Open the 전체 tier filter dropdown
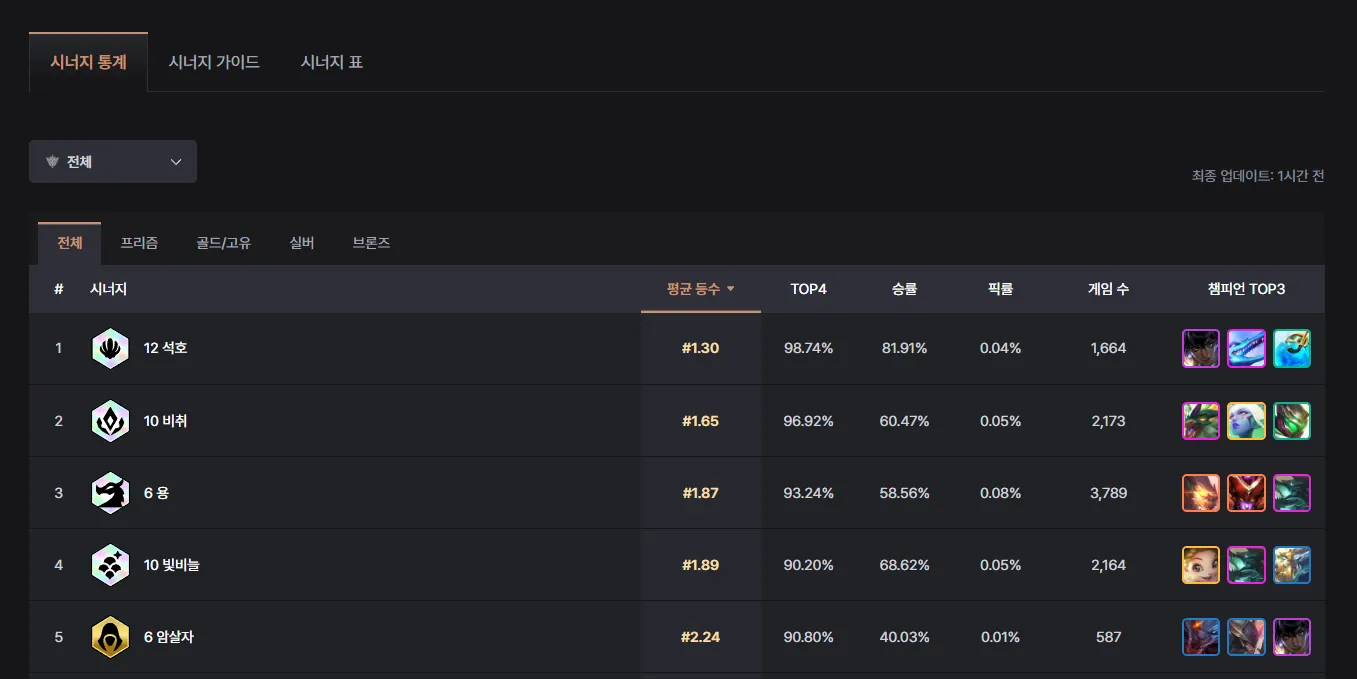This screenshot has height=679, width=1357. click(113, 162)
